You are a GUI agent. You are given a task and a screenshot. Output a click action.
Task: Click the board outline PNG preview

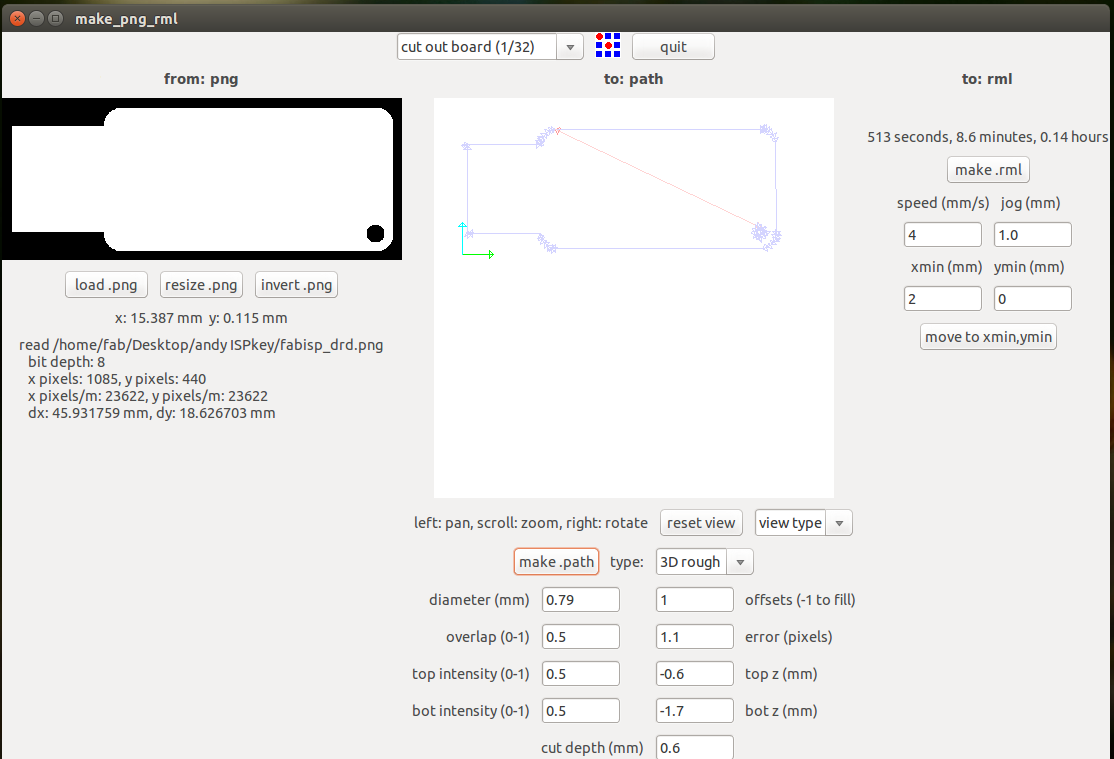tap(201, 179)
